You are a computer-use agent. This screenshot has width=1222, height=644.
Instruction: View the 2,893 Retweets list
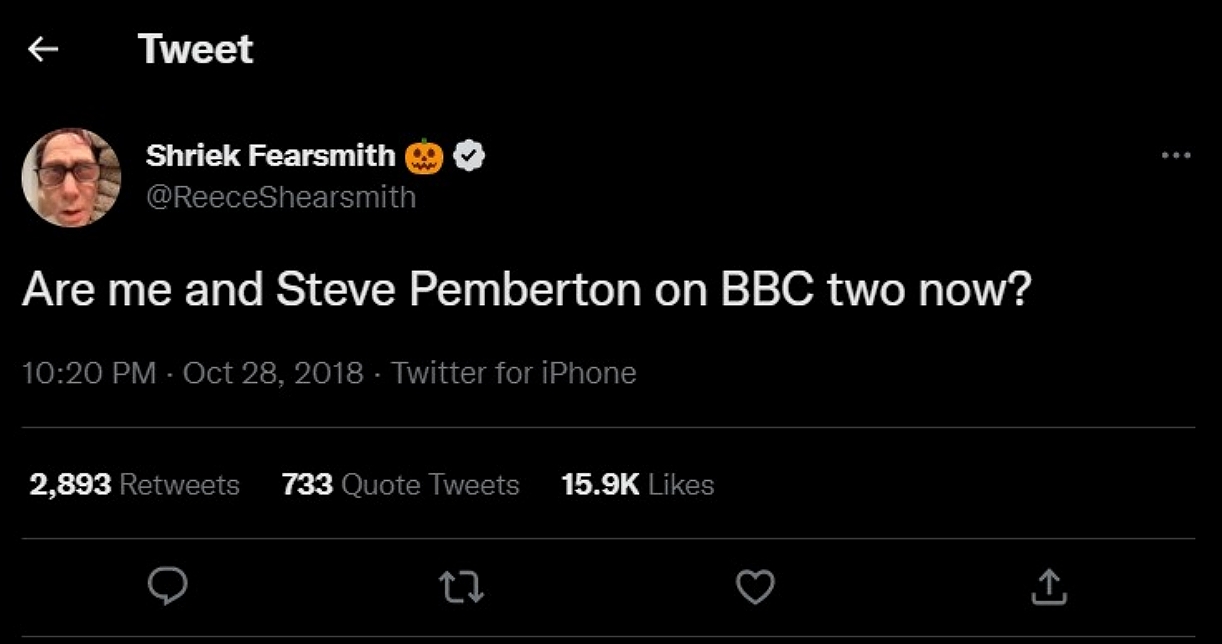pyautogui.click(x=135, y=485)
